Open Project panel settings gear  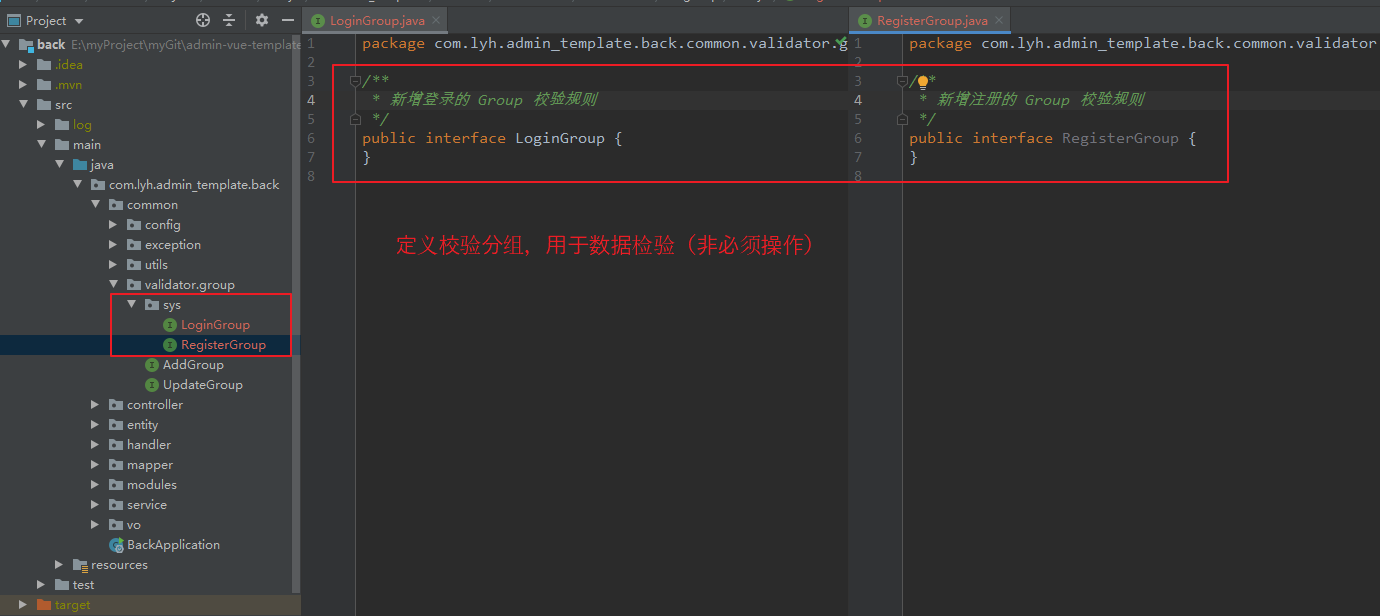(262, 20)
